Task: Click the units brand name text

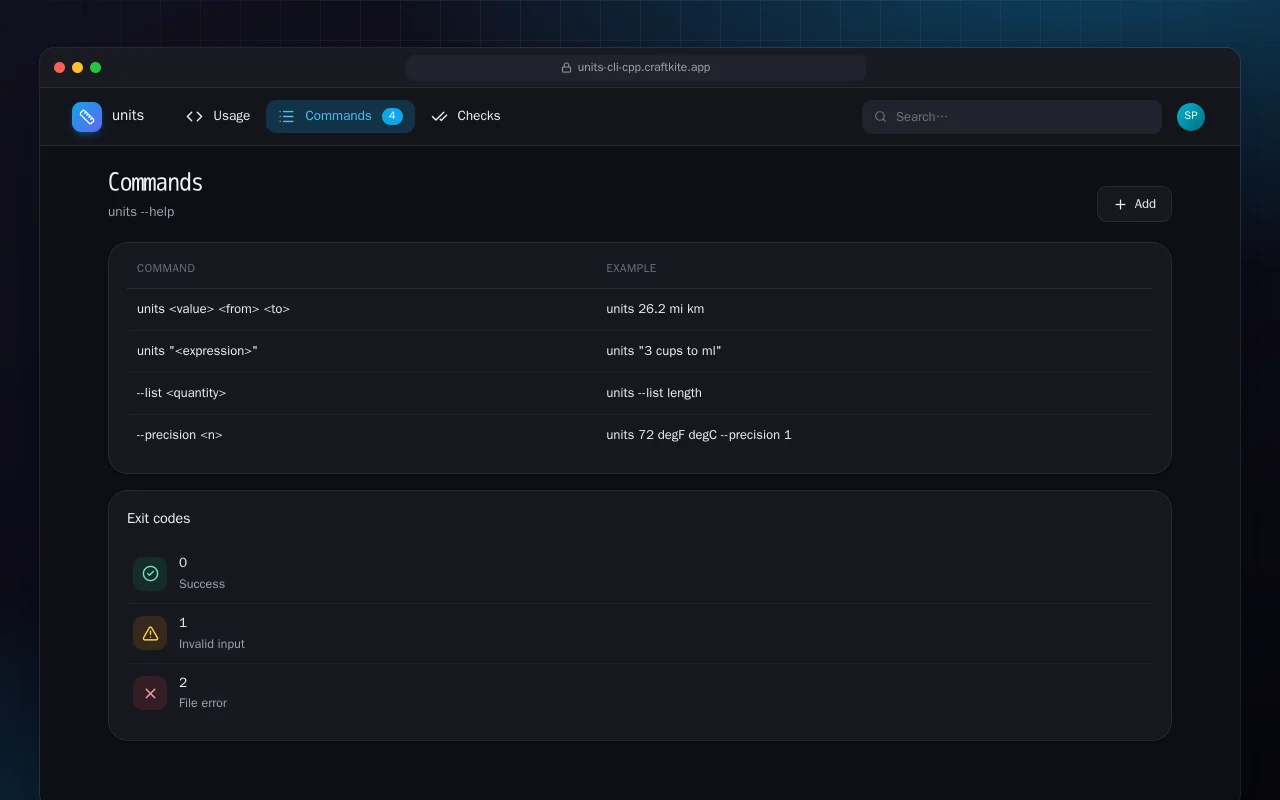Action: click(128, 116)
